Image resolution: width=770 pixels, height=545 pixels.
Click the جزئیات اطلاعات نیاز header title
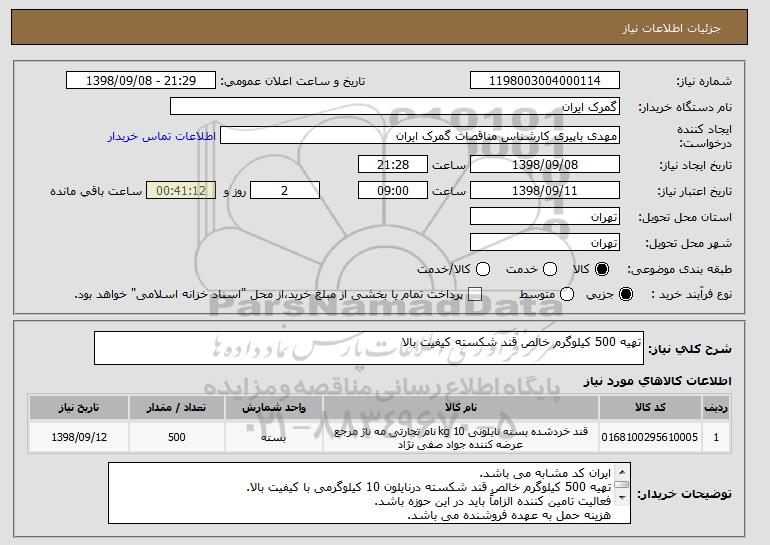(x=671, y=28)
